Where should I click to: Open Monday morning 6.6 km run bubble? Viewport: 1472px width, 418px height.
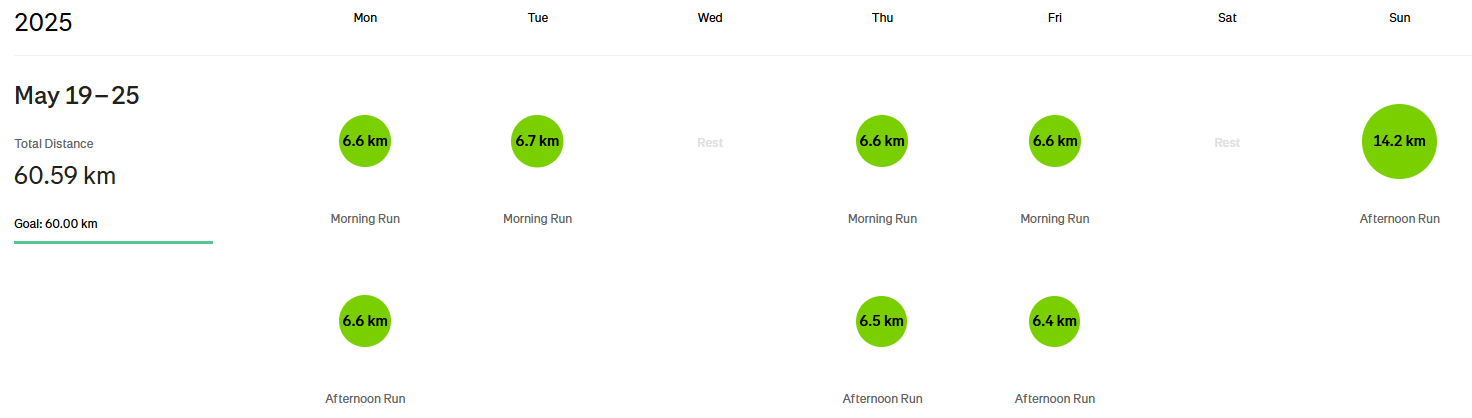pyautogui.click(x=365, y=141)
